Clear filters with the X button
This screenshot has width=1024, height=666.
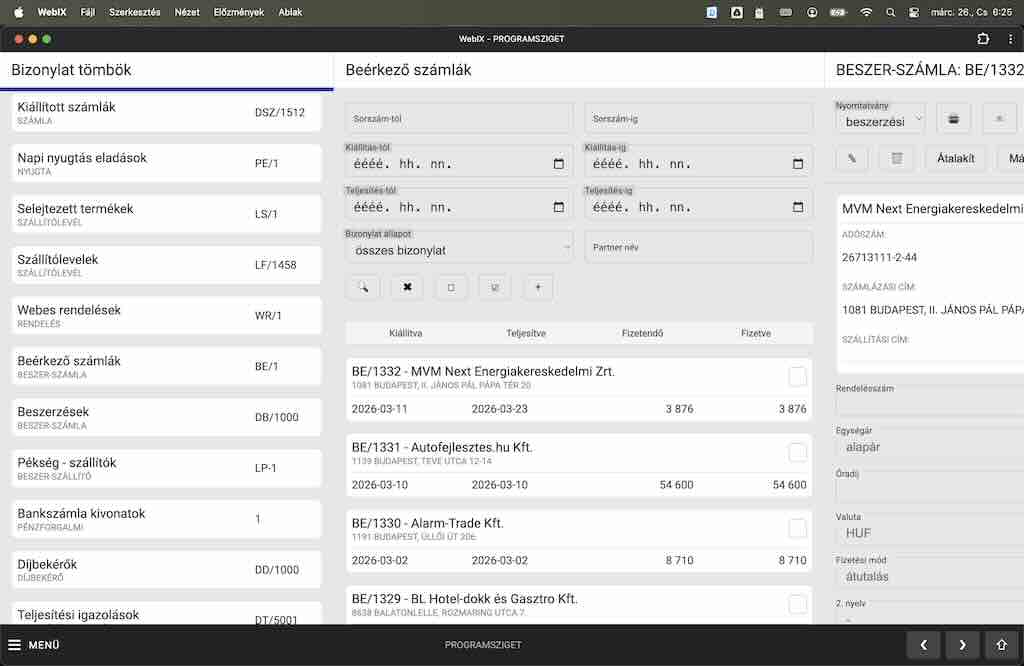coord(407,287)
